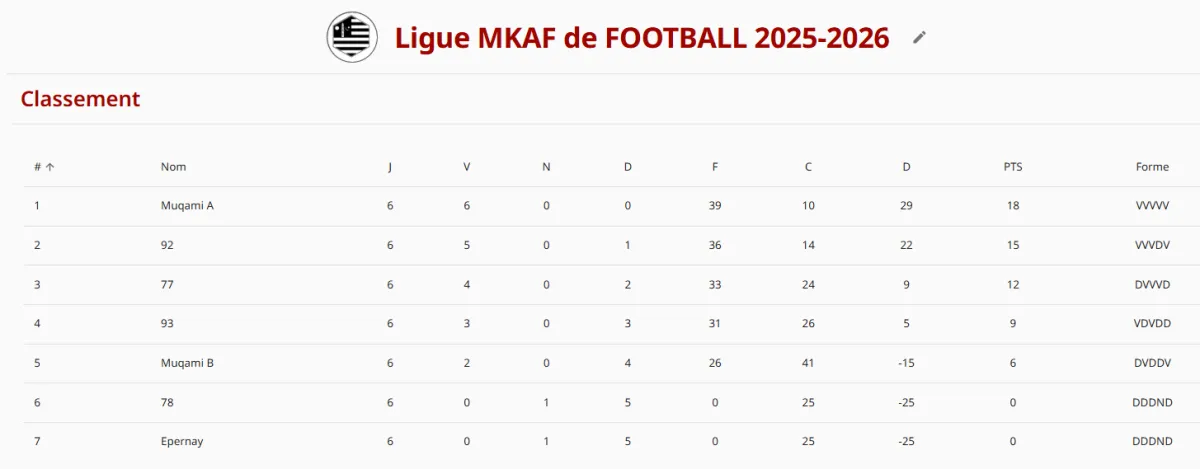Sort table by Nom column header
This screenshot has height=469, width=1200.
click(173, 167)
